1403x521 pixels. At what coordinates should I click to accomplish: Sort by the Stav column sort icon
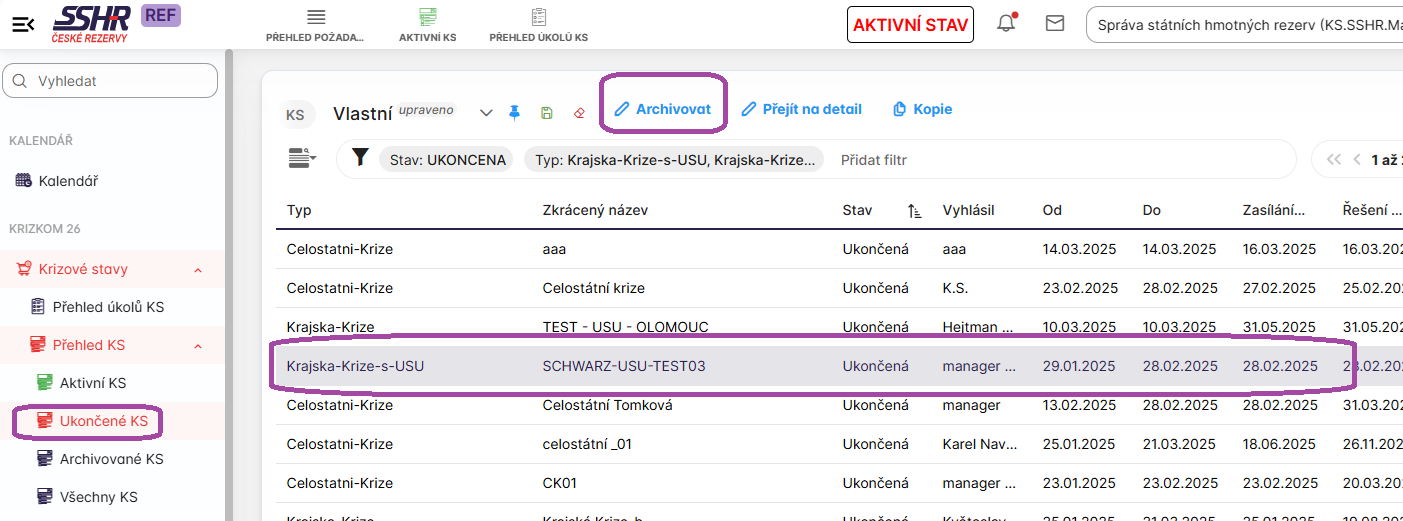pos(914,211)
